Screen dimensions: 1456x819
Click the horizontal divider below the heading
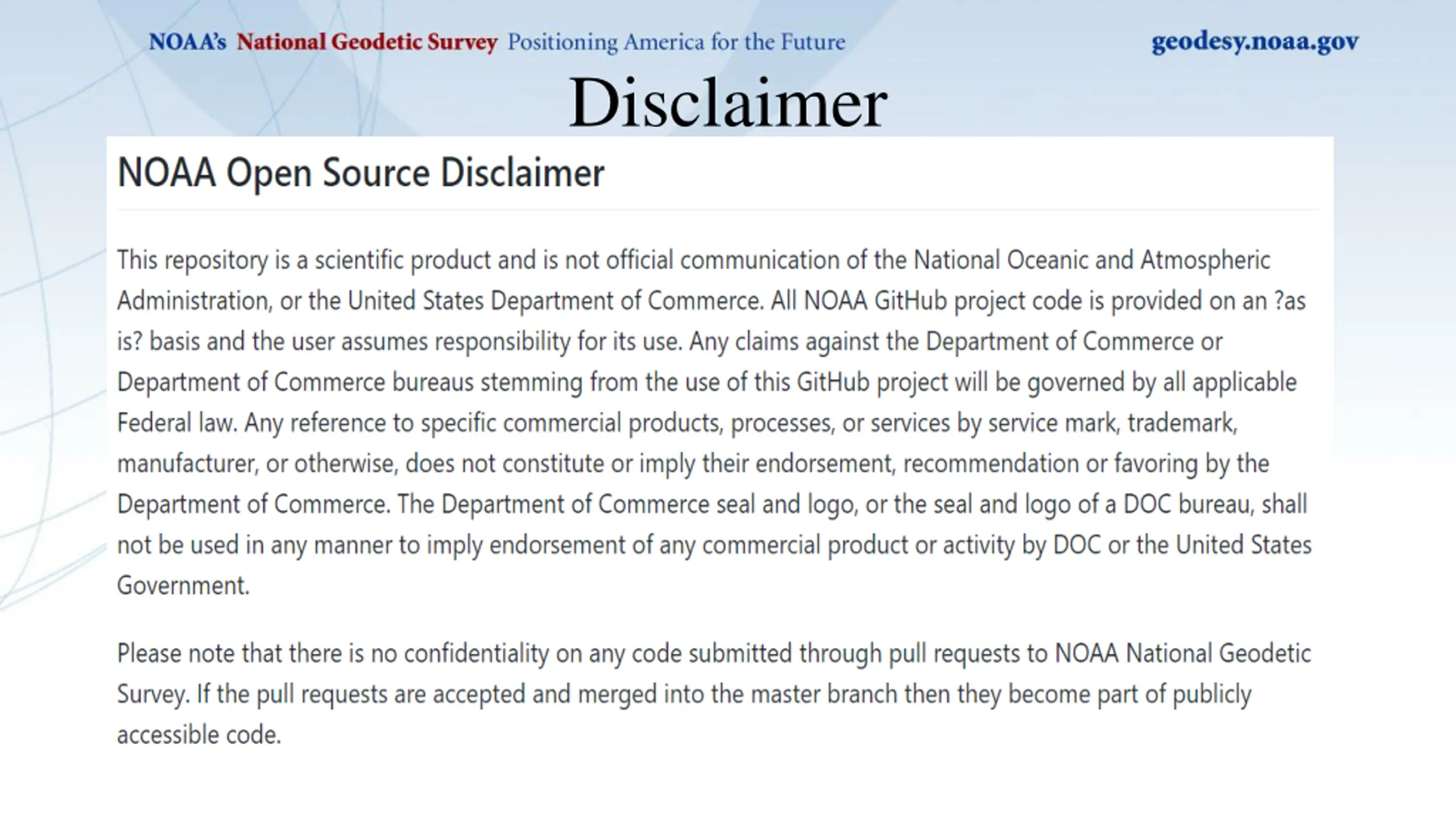point(718,209)
